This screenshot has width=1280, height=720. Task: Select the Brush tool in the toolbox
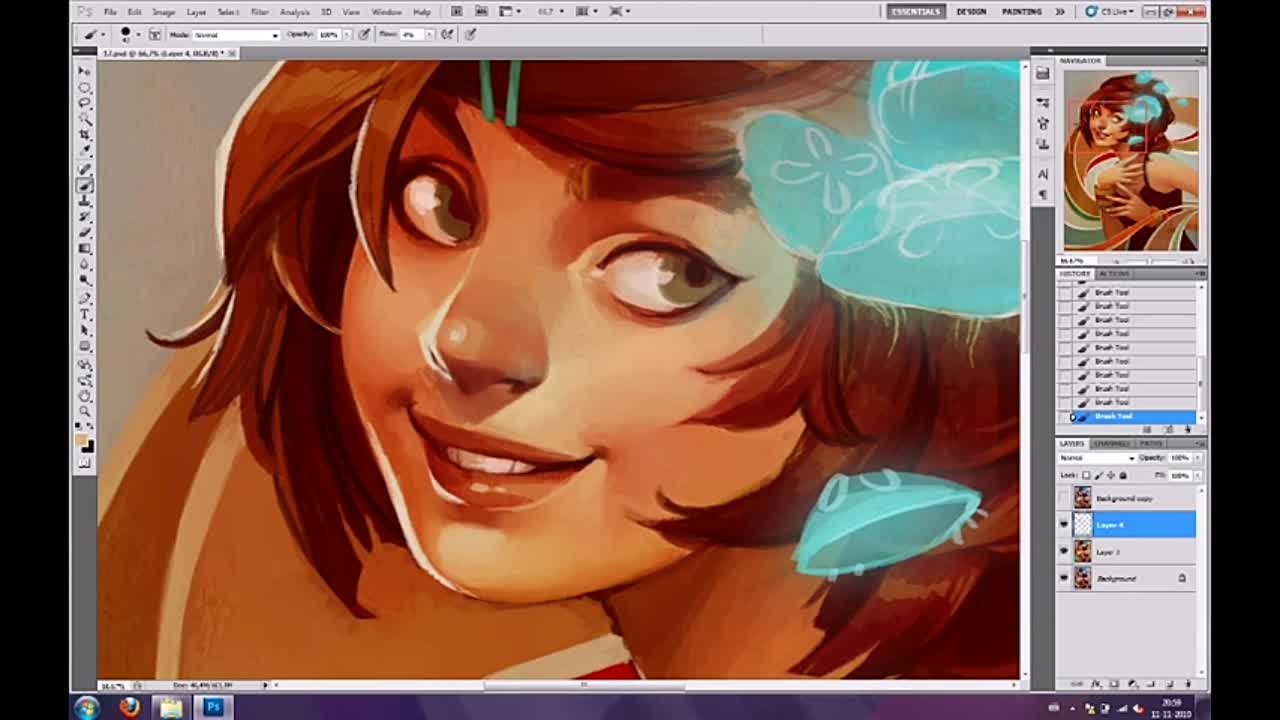point(85,184)
